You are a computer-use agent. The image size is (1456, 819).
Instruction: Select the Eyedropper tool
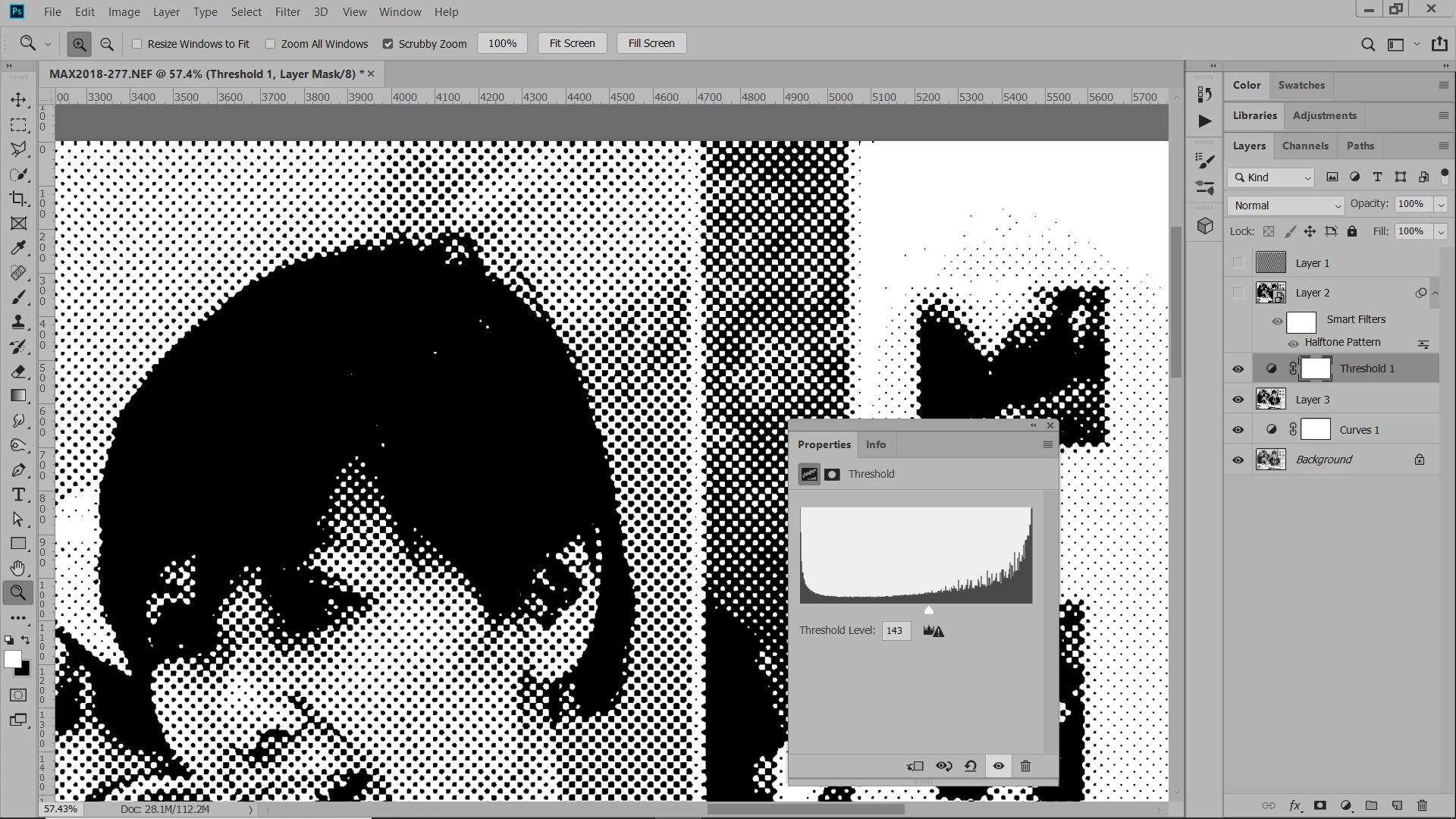18,248
